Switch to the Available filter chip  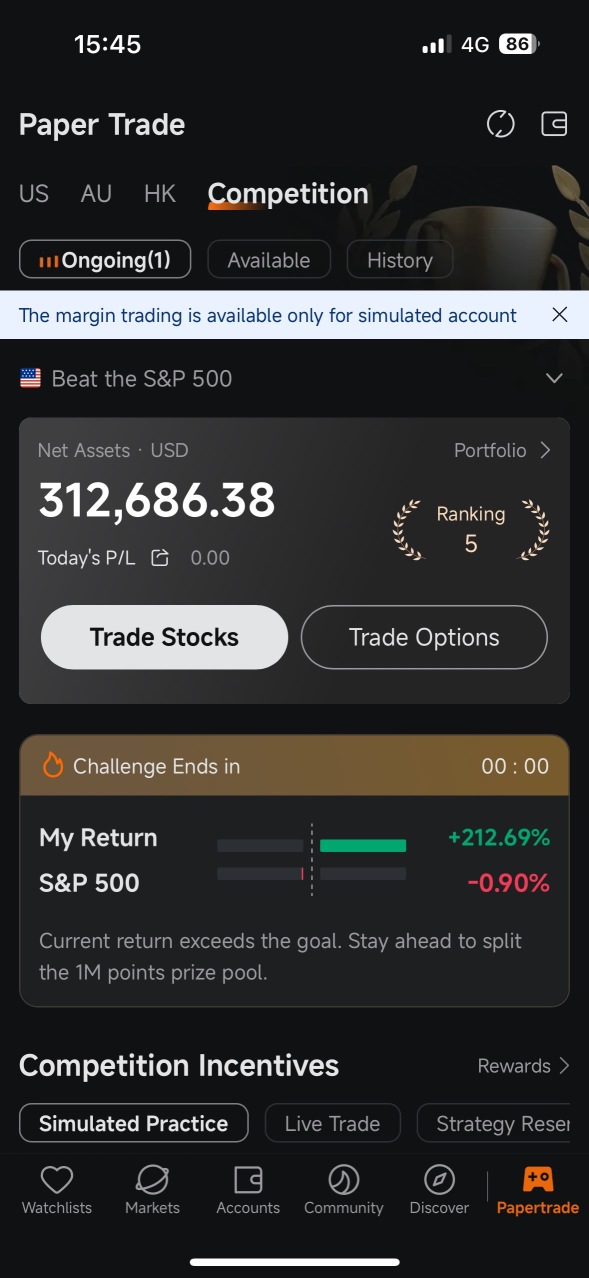pos(269,260)
